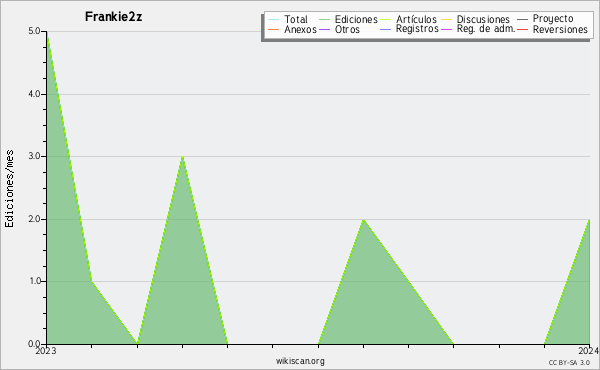The height and width of the screenshot is (370, 600).
Task: Click the 2.0 y-axis value
Action: coord(34,219)
